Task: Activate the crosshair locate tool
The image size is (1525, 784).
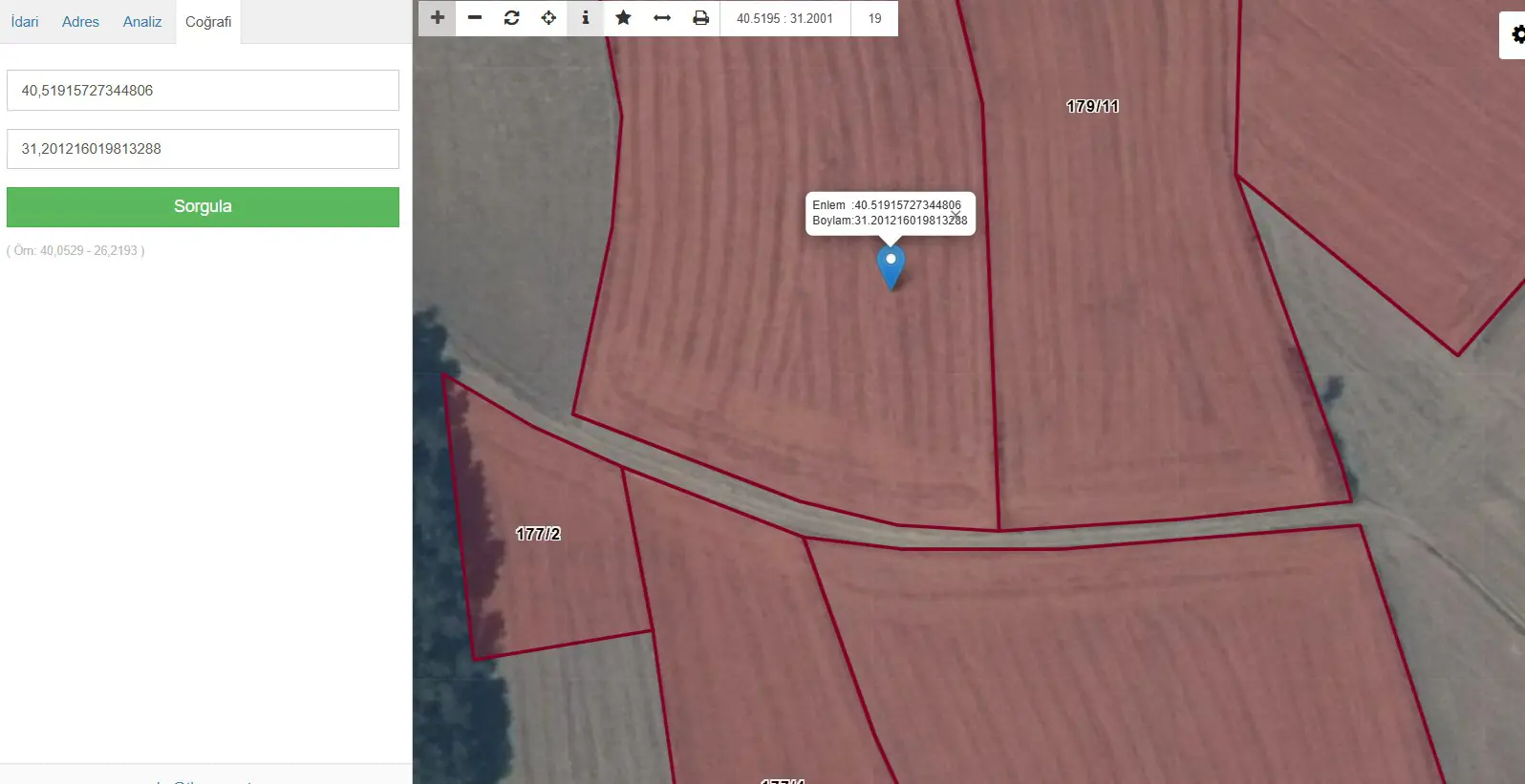Action: point(548,18)
